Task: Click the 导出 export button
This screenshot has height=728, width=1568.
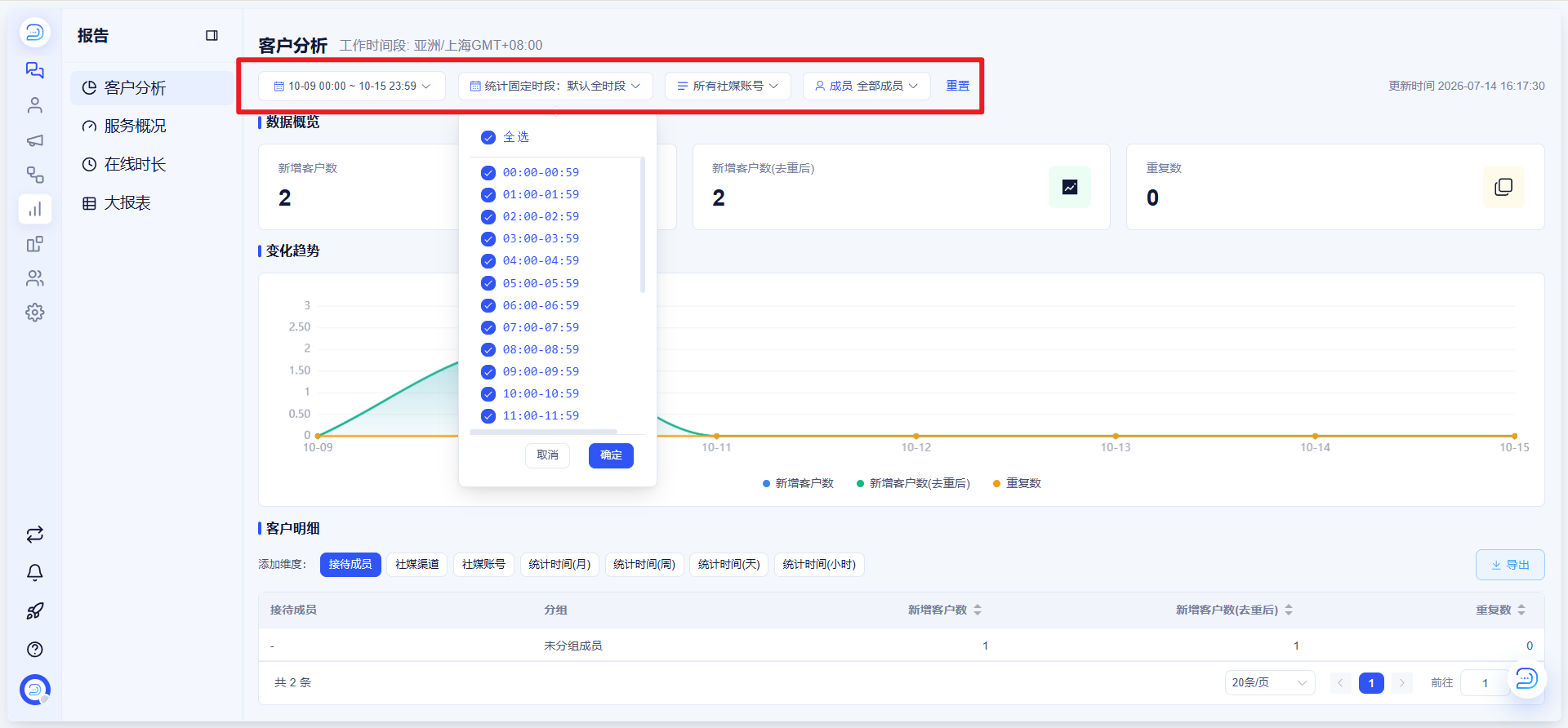Action: coord(1510,565)
